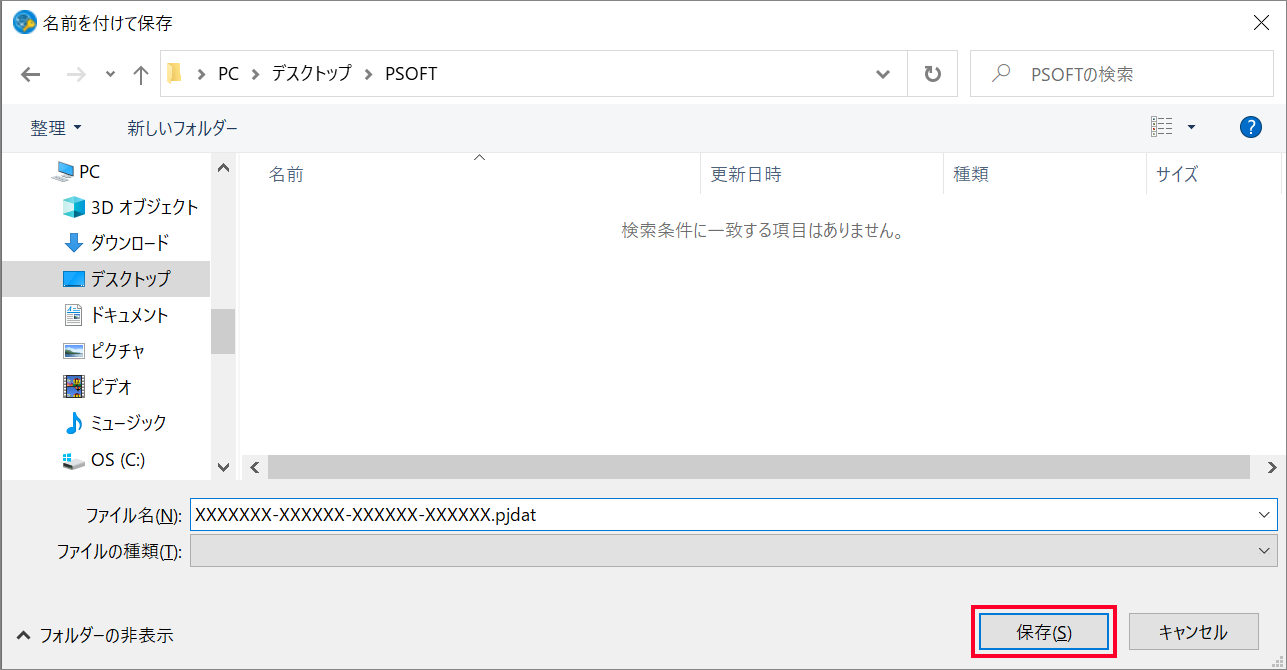The height and width of the screenshot is (670, 1287).
Task: Collapse folders with フォルダーの非表示
Action: pyautogui.click(x=95, y=635)
